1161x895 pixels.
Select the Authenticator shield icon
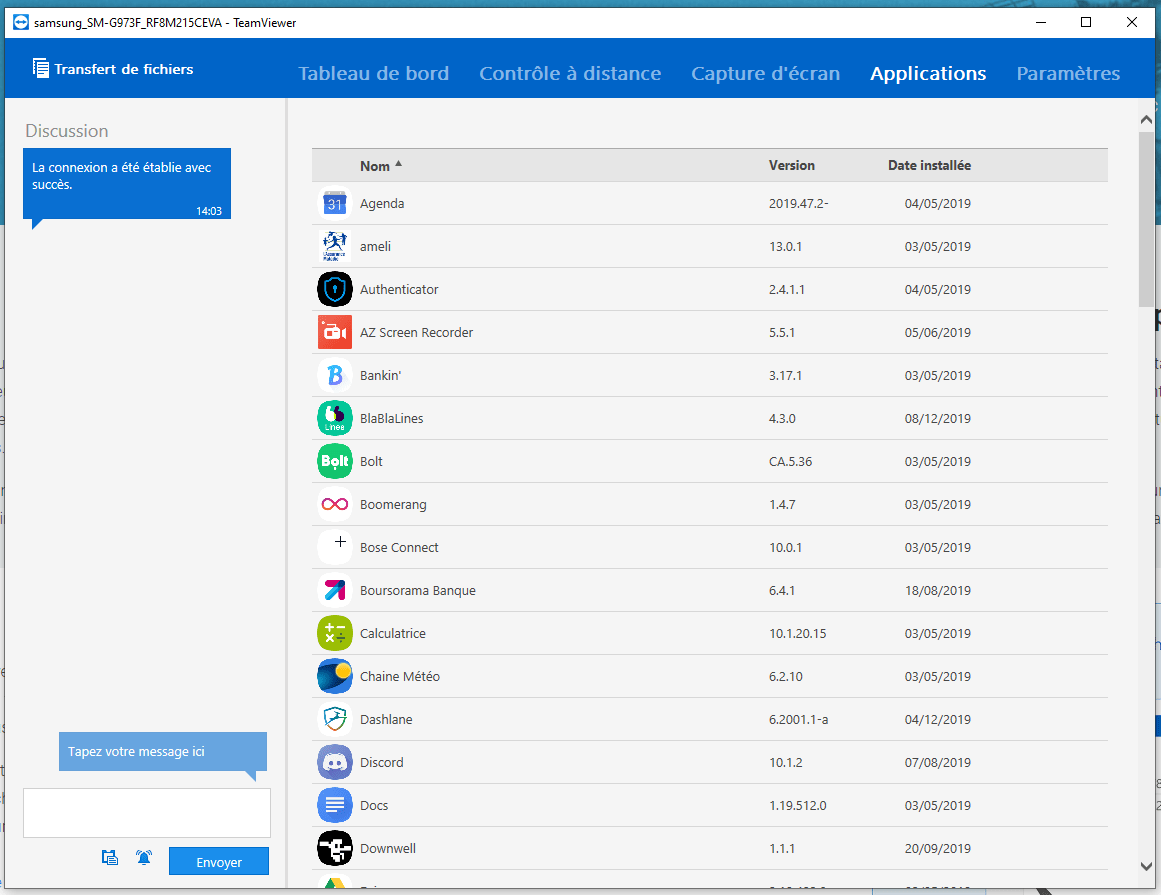335,289
